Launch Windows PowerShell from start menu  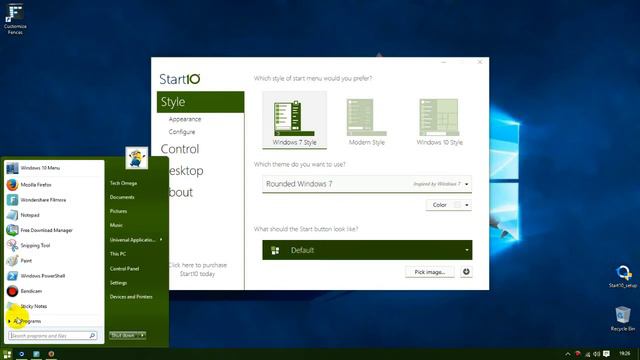54,276
